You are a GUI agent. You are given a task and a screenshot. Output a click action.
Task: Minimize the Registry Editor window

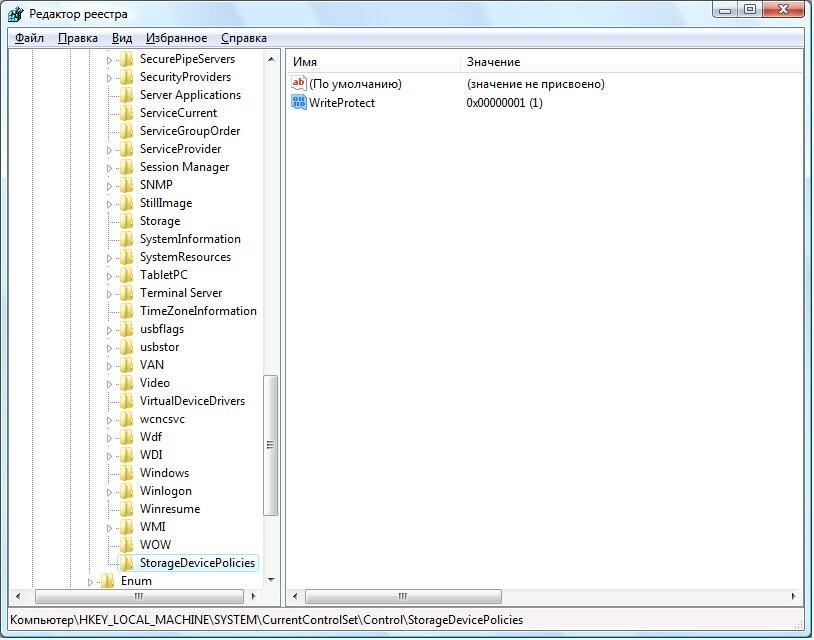726,10
